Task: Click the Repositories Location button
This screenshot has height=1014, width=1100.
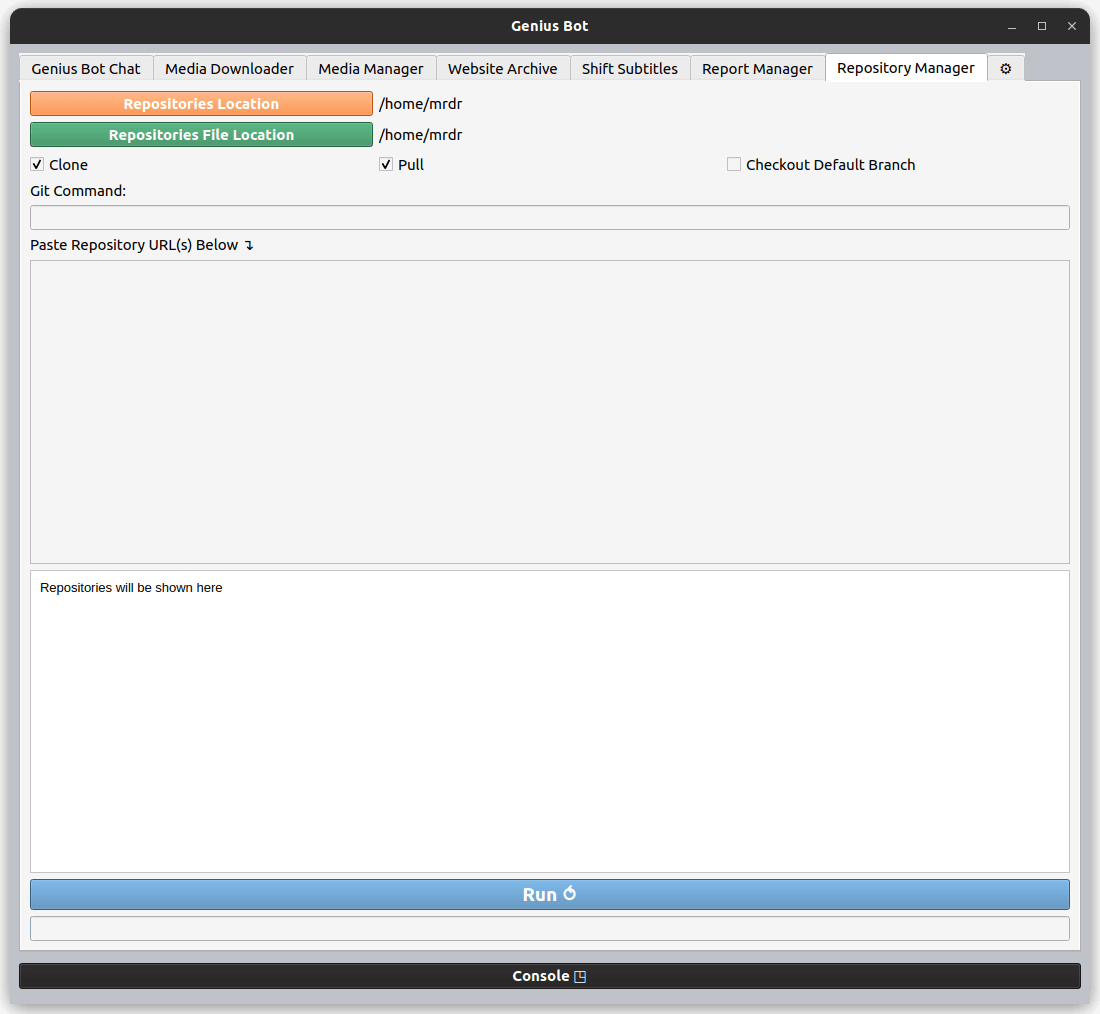Action: 200,103
